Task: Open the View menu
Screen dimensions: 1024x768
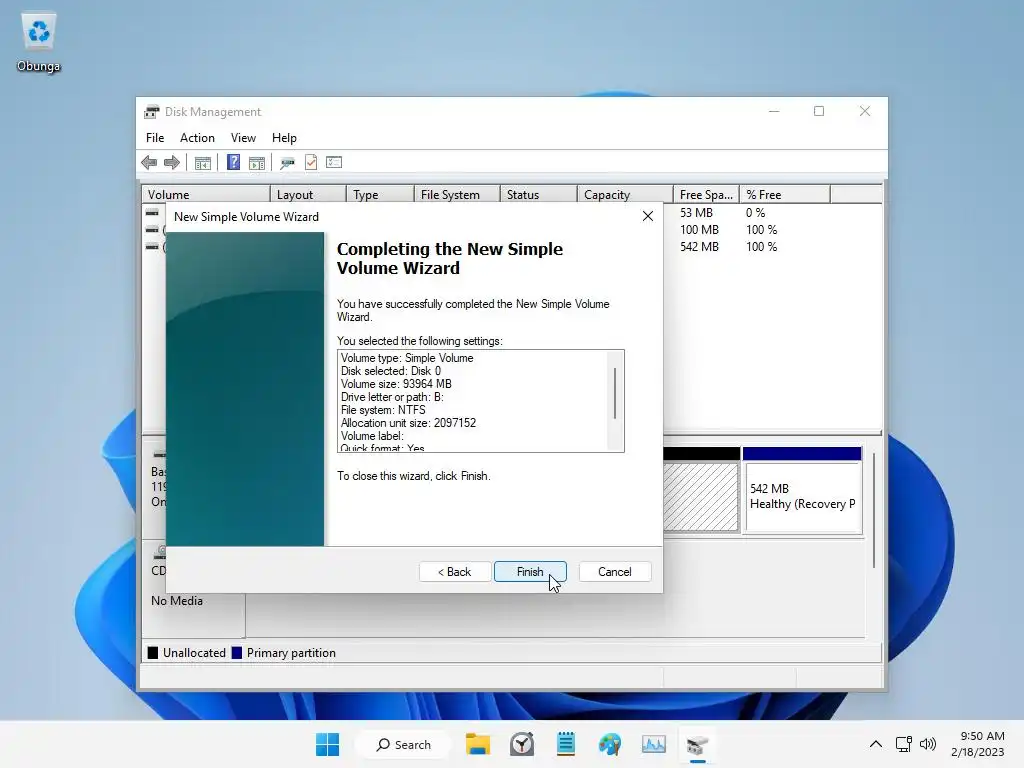Action: click(243, 138)
